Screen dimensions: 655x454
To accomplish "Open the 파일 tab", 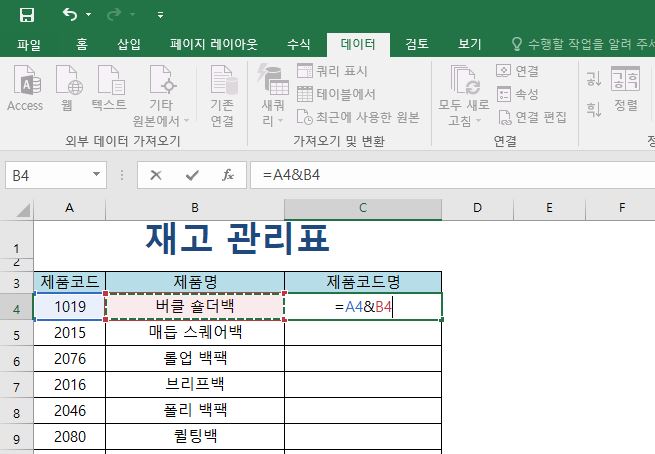I will [x=29, y=44].
